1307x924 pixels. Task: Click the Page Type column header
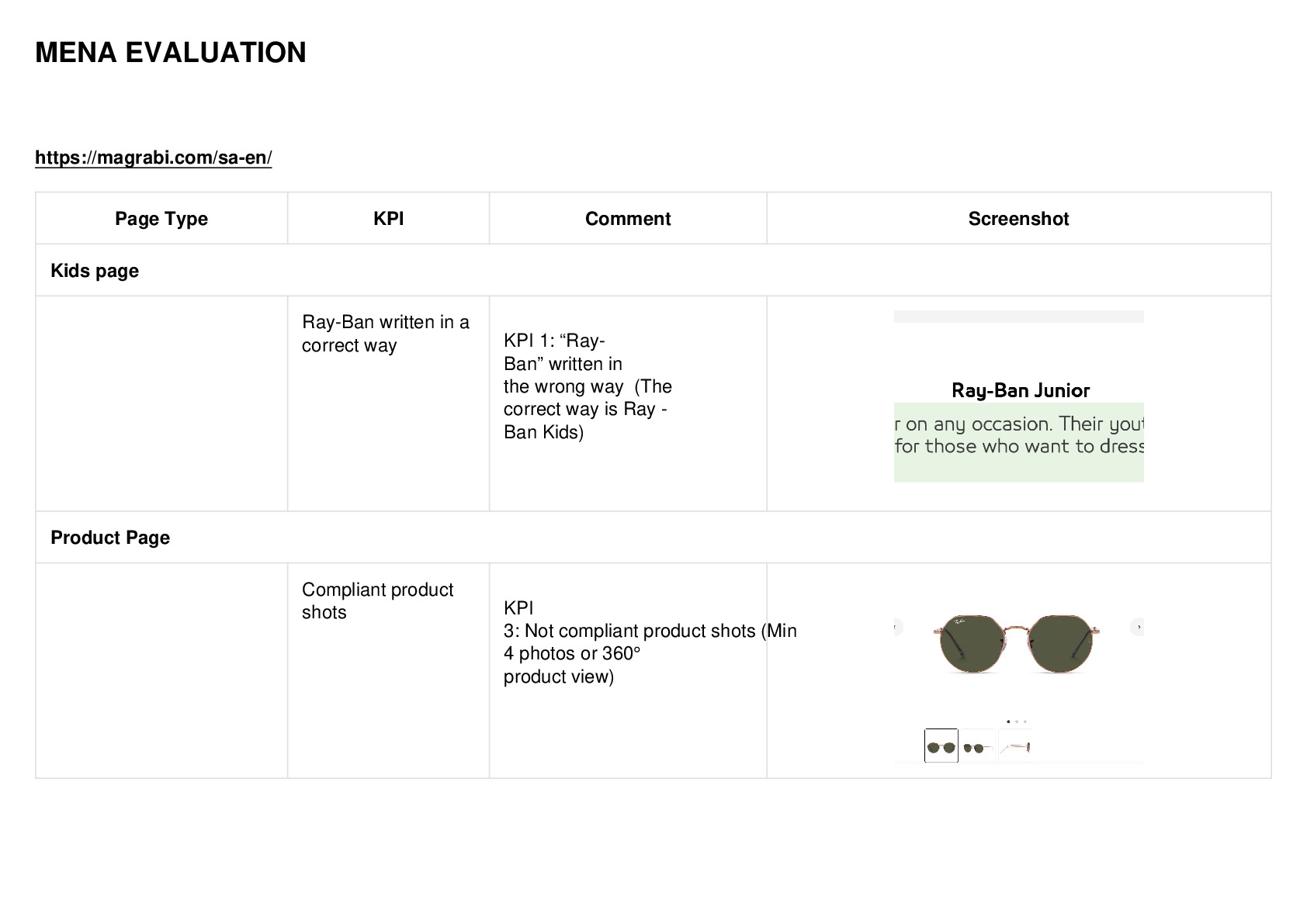pyautogui.click(x=161, y=219)
